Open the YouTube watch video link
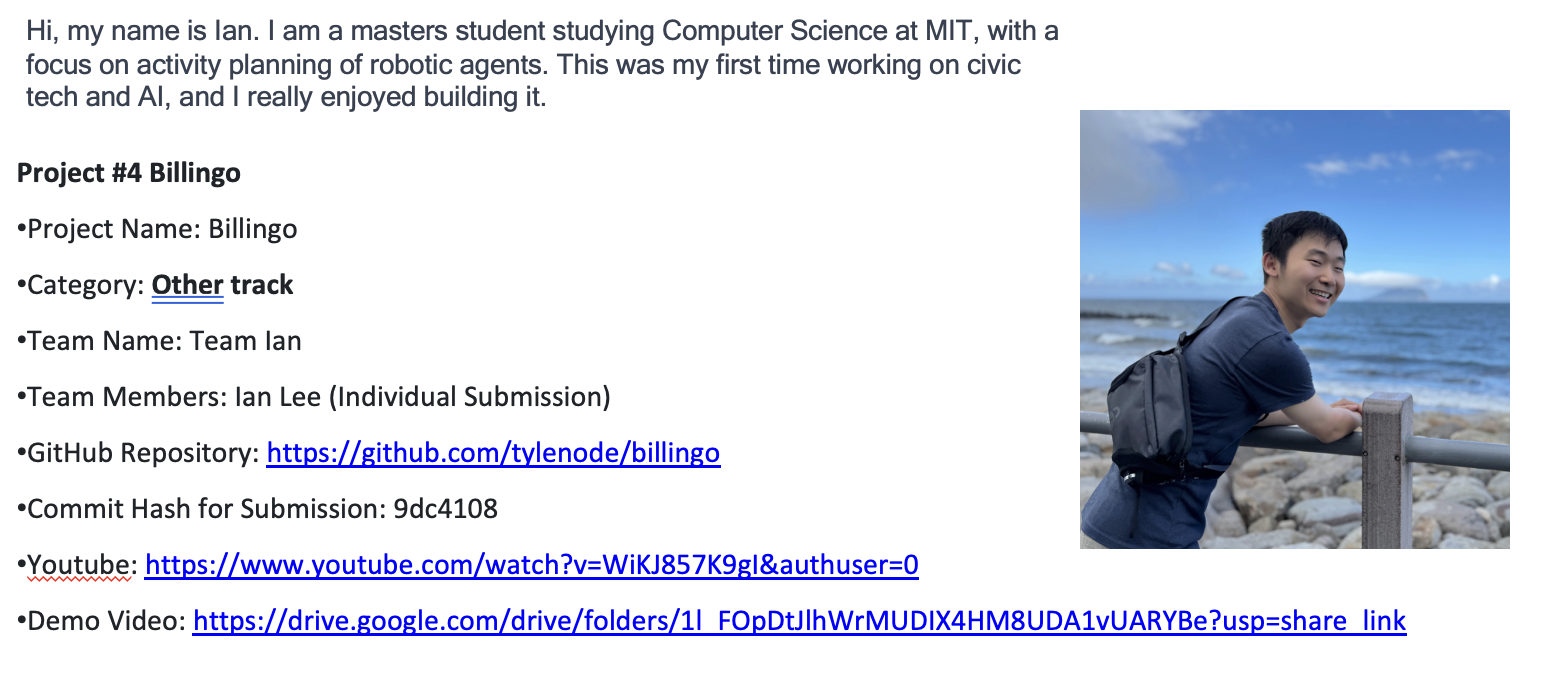Screen dimensions: 1546x686 coord(531,565)
